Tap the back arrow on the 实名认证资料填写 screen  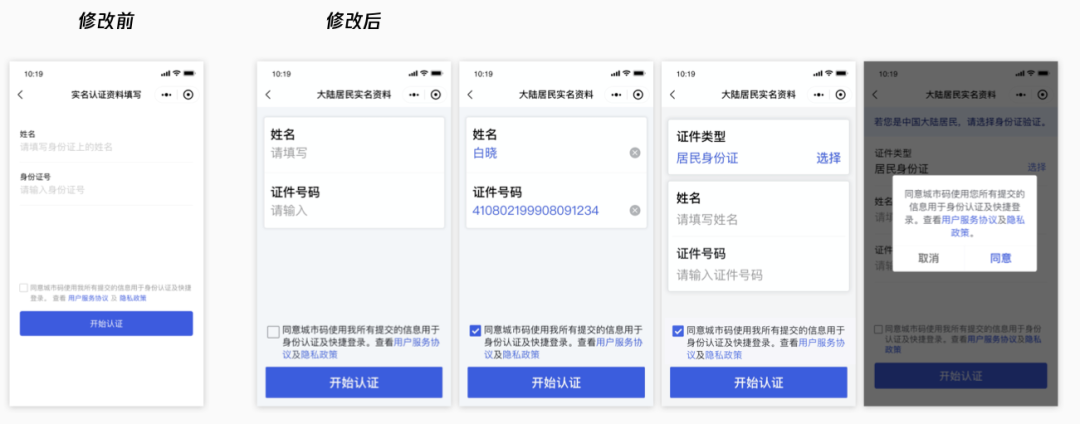(x=20, y=95)
